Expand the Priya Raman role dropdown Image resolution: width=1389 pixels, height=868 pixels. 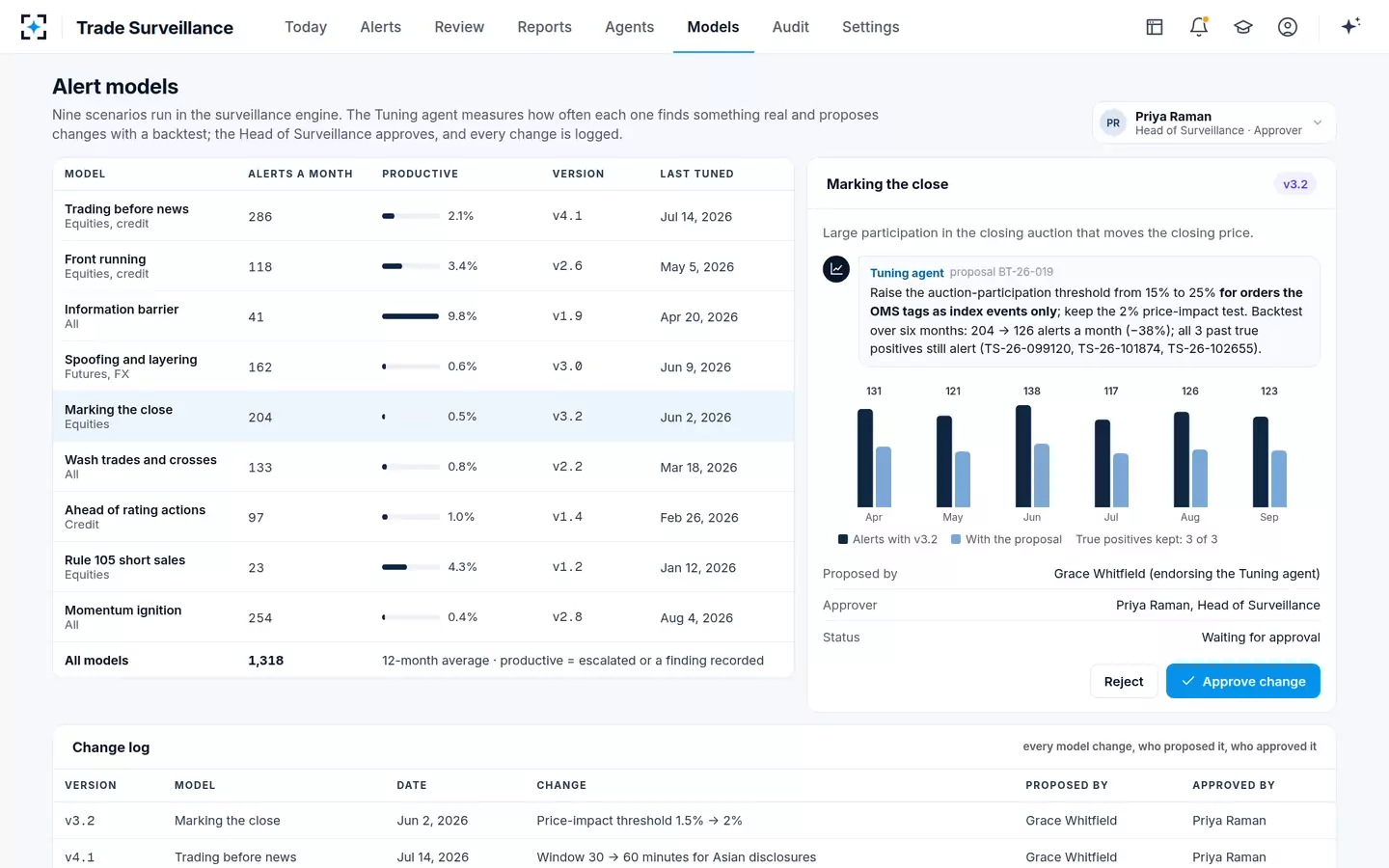[1214, 122]
